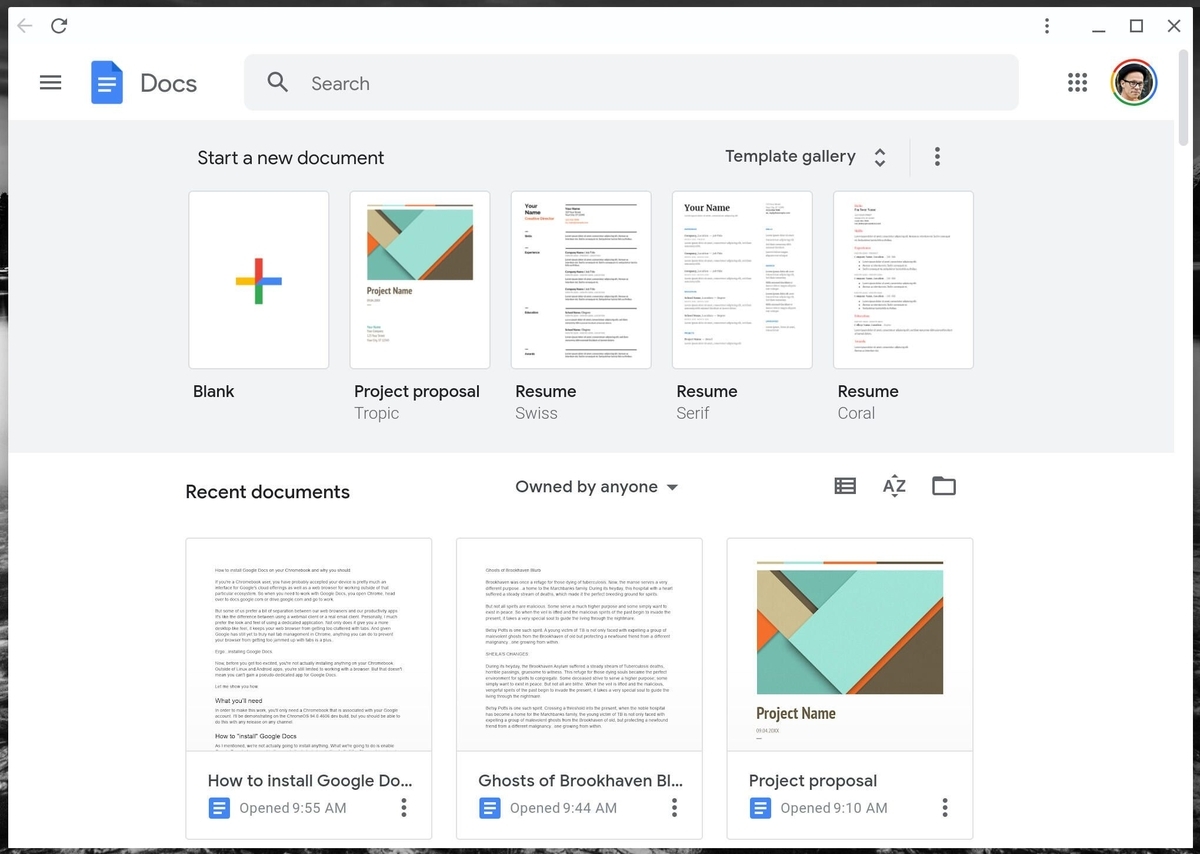Open the window's three-dot menu
The height and width of the screenshot is (854, 1200).
click(1047, 26)
